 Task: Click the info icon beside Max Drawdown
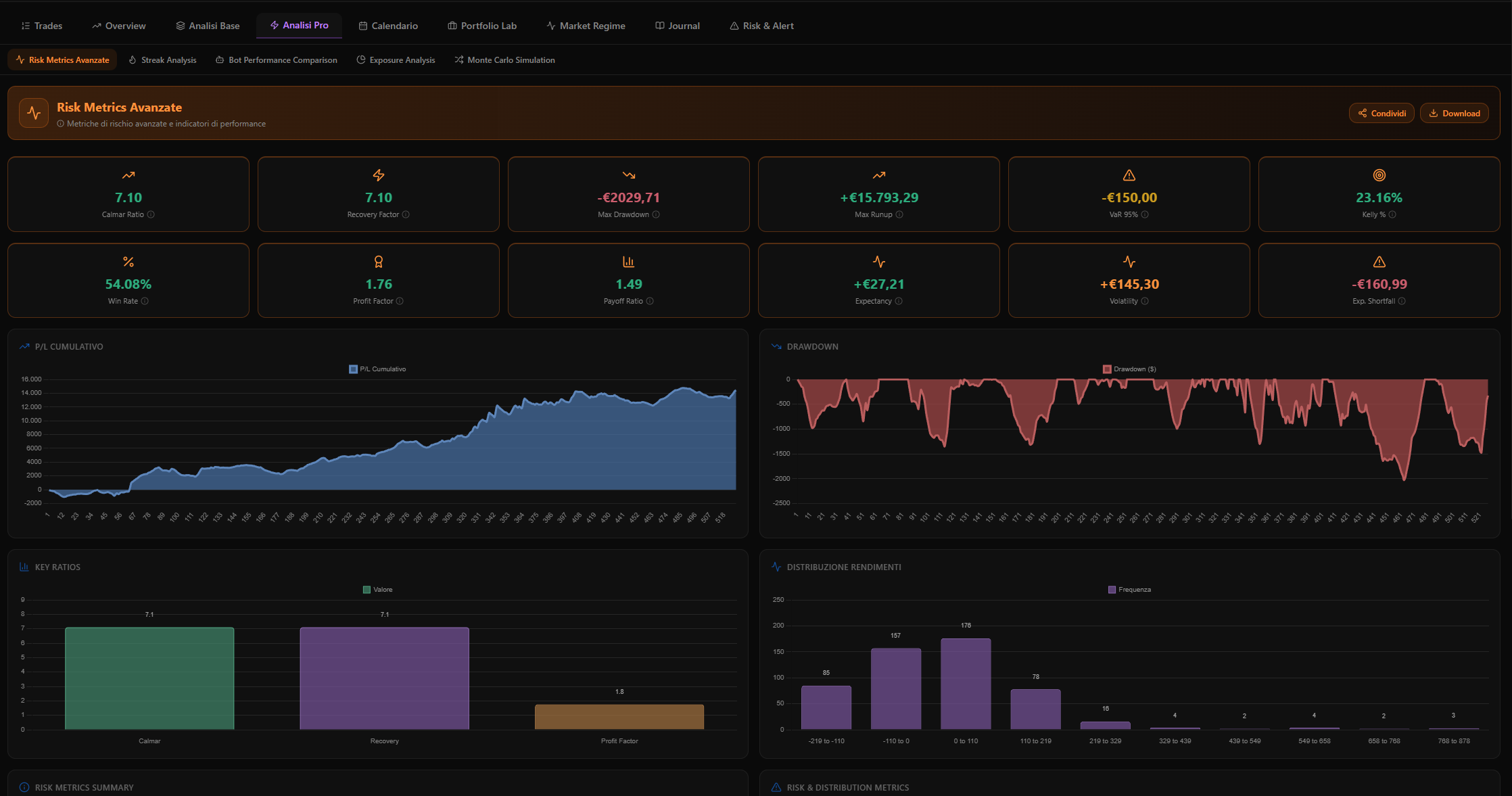pyautogui.click(x=656, y=214)
